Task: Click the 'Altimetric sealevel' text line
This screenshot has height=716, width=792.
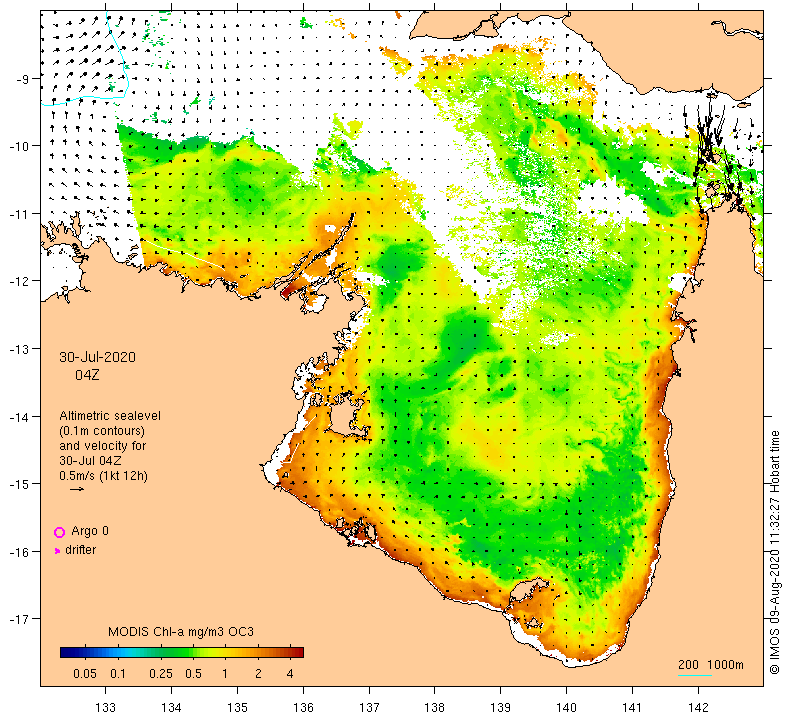Action: 110,416
